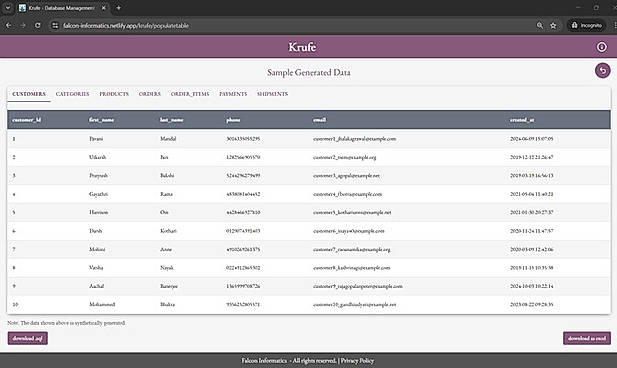Click the phone number in Varsha's row
The width and height of the screenshot is (617, 368).
243,268
